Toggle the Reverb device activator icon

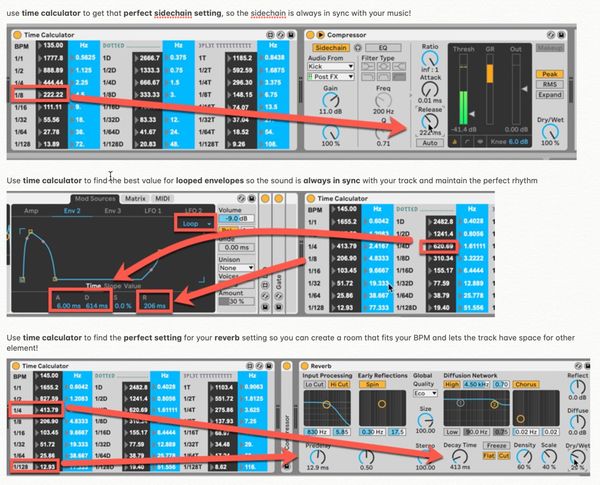coord(309,366)
